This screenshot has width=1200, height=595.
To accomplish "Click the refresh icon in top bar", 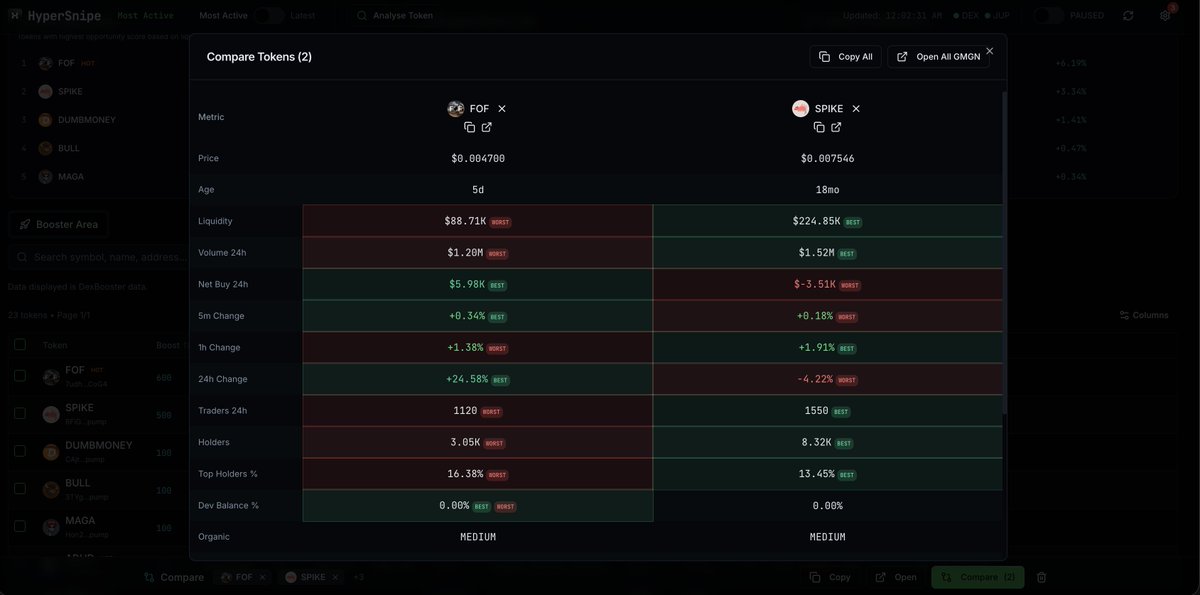I will pyautogui.click(x=1128, y=16).
